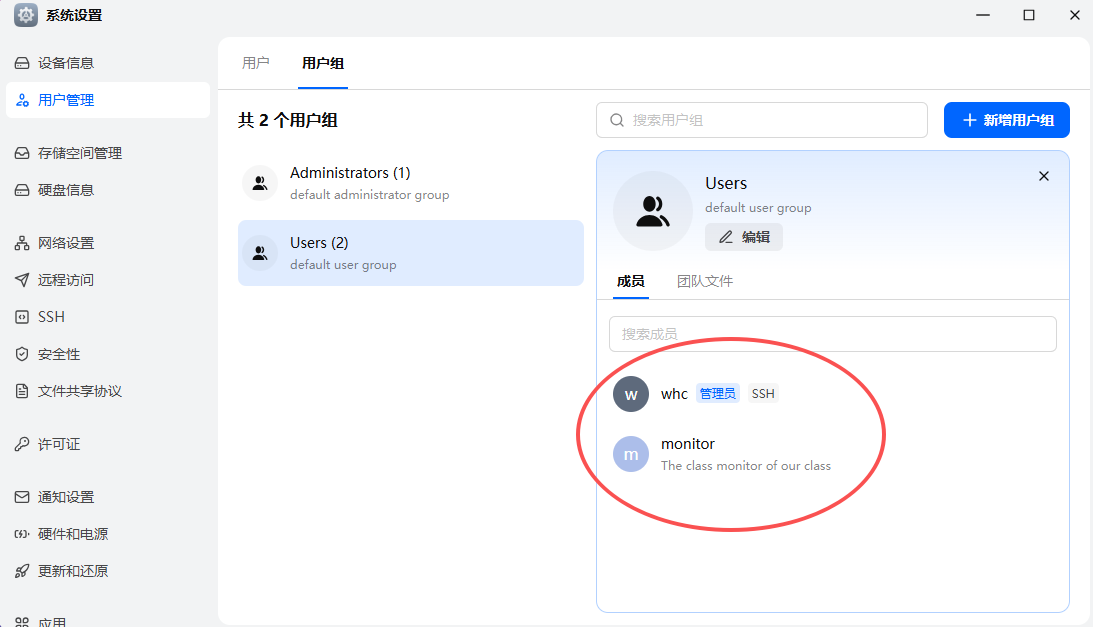The width and height of the screenshot is (1093, 627).
Task: Click the SSH terminal icon in sidebar
Action: 22,317
